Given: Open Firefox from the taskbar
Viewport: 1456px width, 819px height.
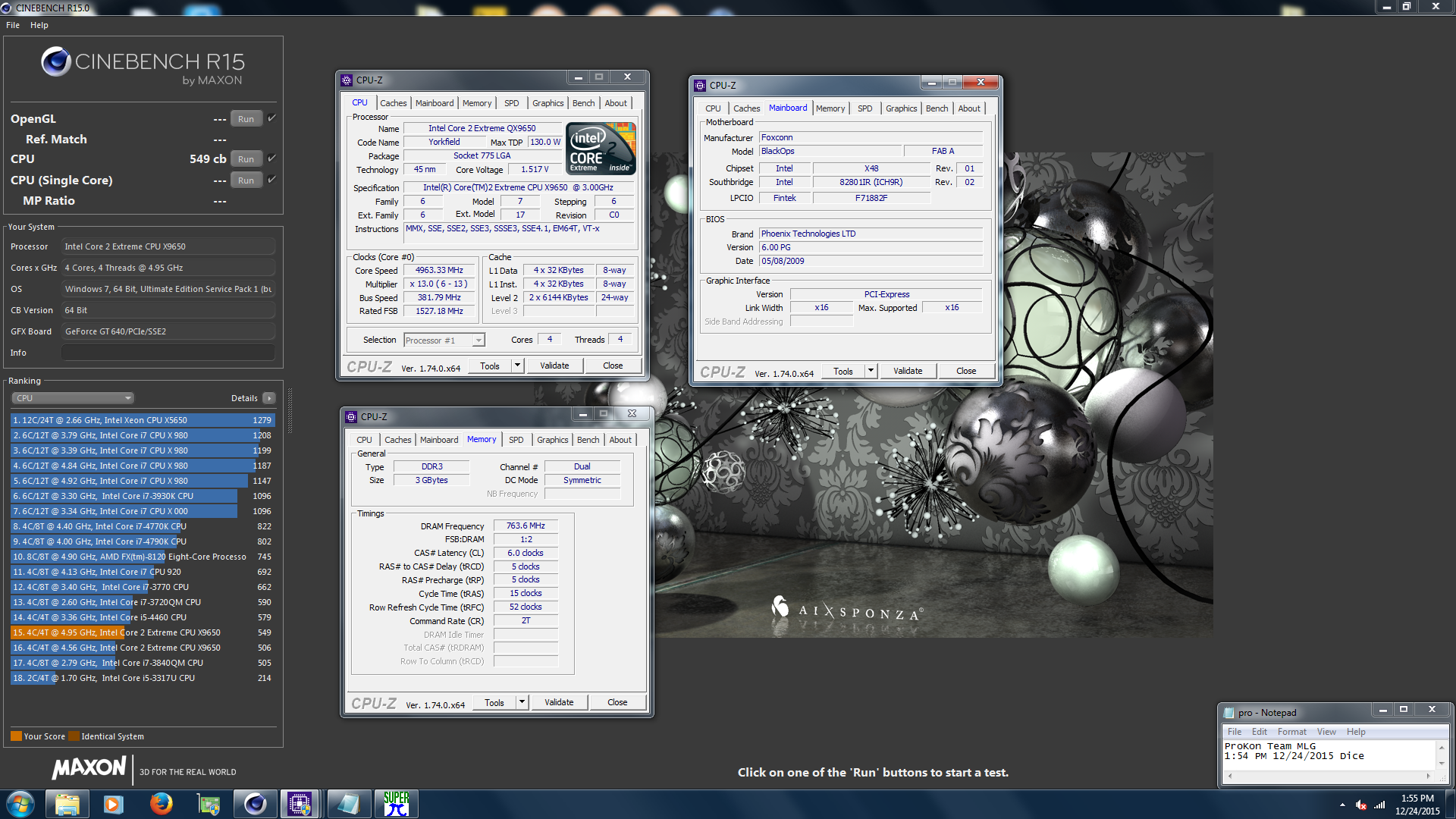Looking at the screenshot, I should pyautogui.click(x=161, y=804).
